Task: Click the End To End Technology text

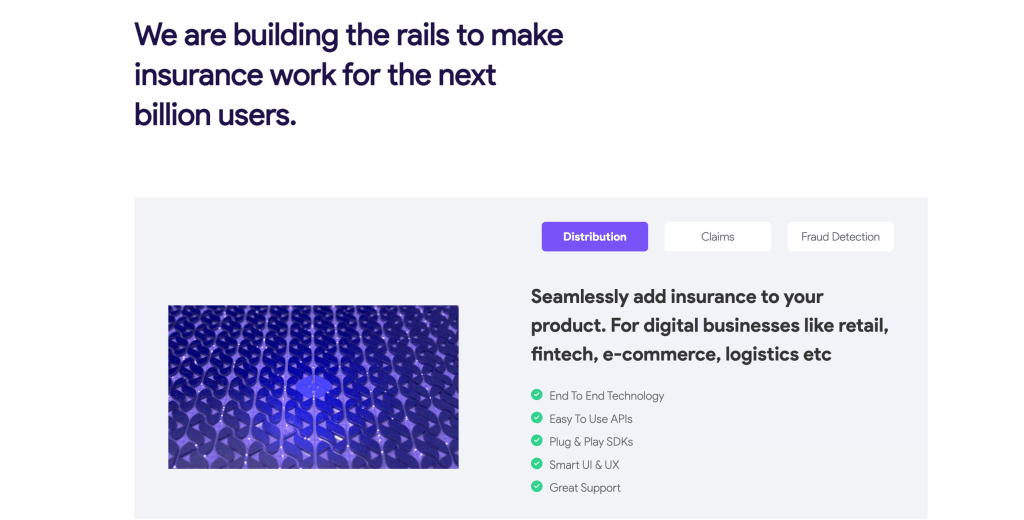Action: pyautogui.click(x=606, y=396)
